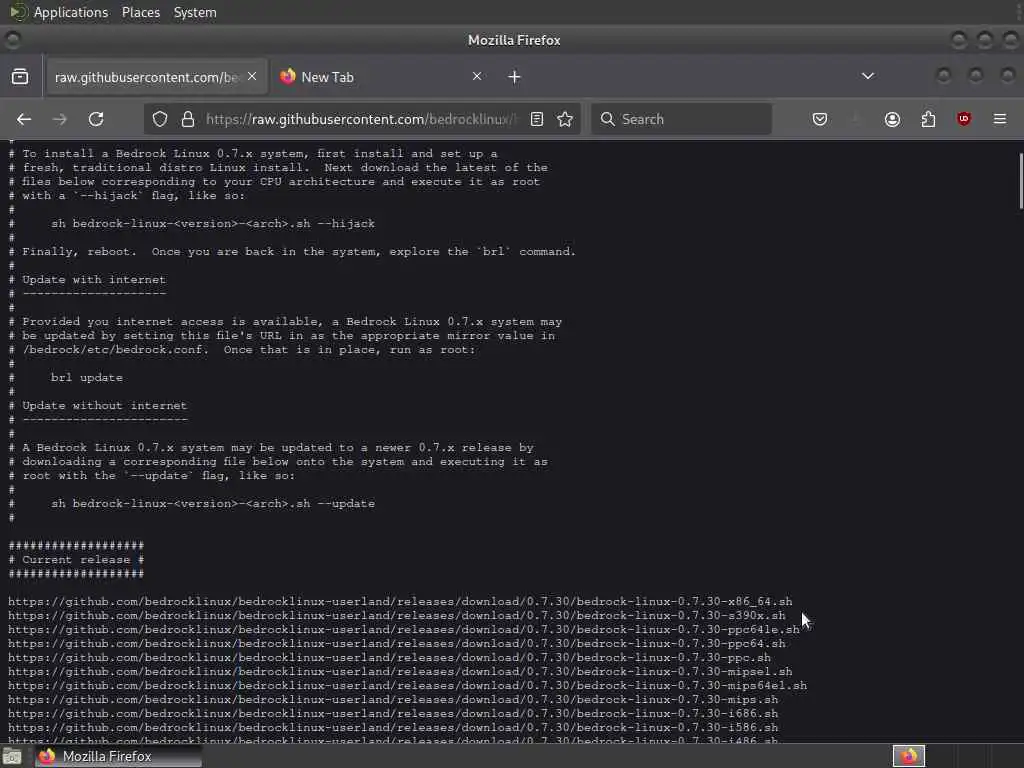Click the bedrock-linux-0.7.30-mips64el.sh URL
Screen dimensions: 1024x768
pos(407,686)
